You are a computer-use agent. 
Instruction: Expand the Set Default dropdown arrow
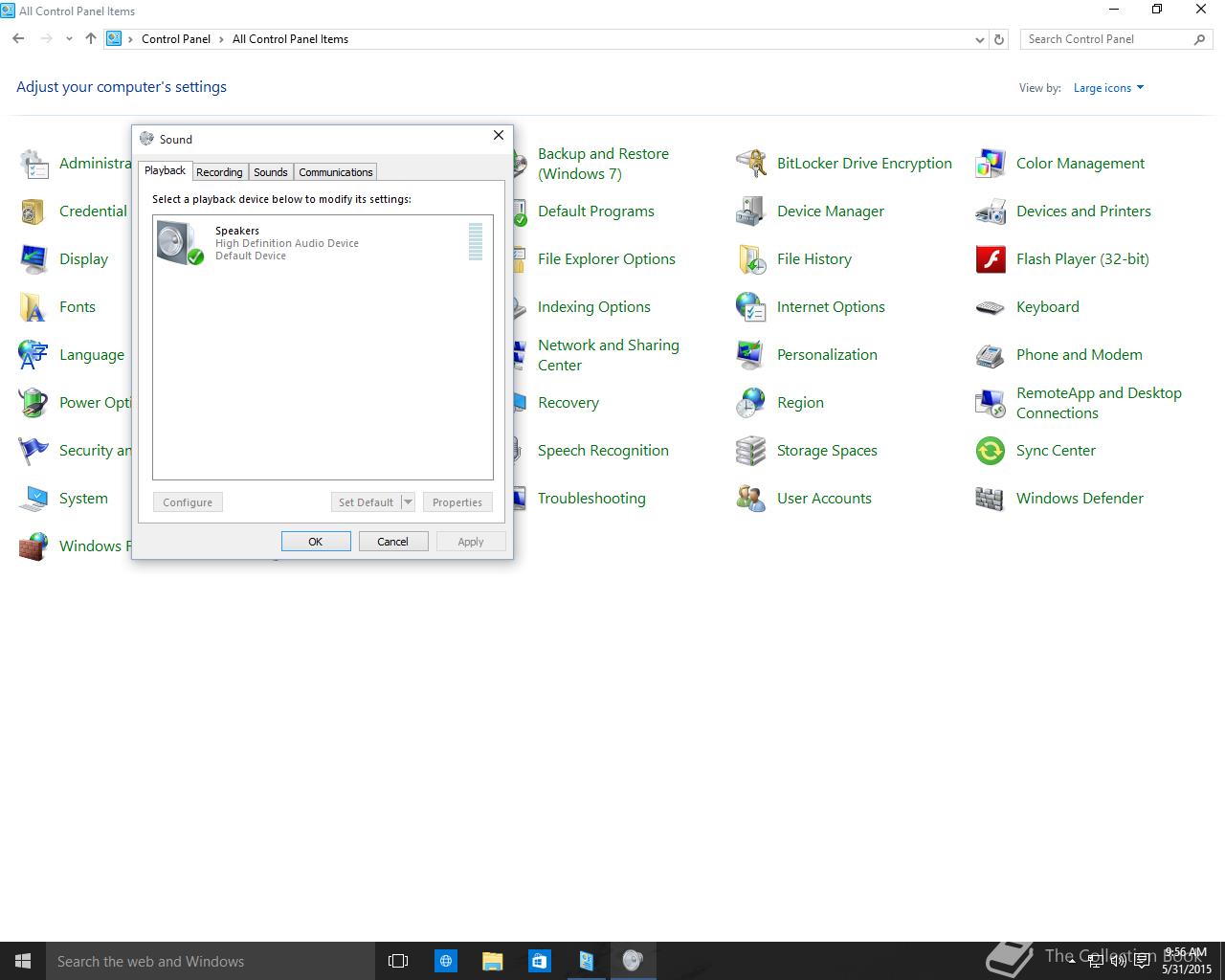[x=408, y=502]
